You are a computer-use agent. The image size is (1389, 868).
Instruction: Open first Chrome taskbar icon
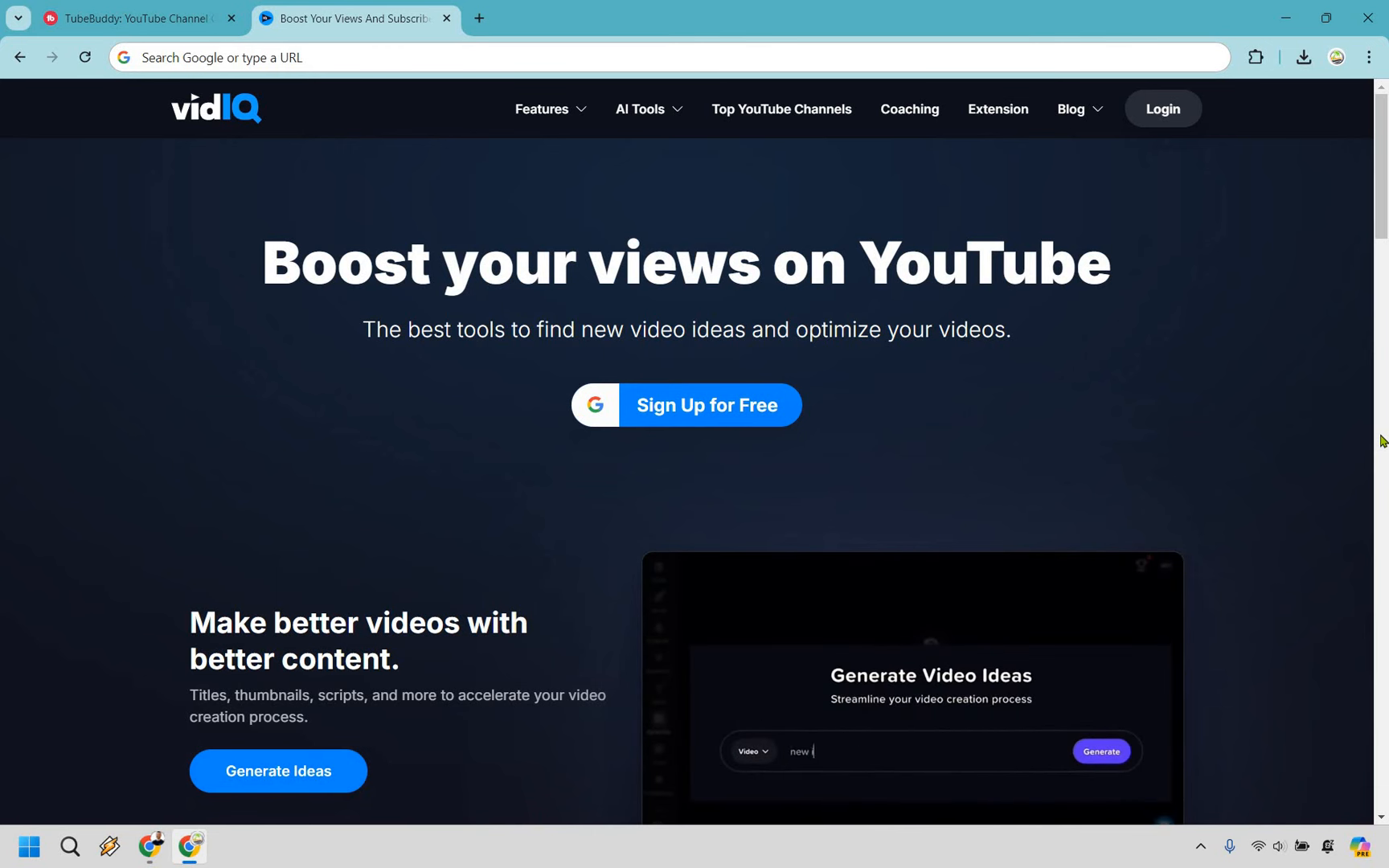(150, 846)
